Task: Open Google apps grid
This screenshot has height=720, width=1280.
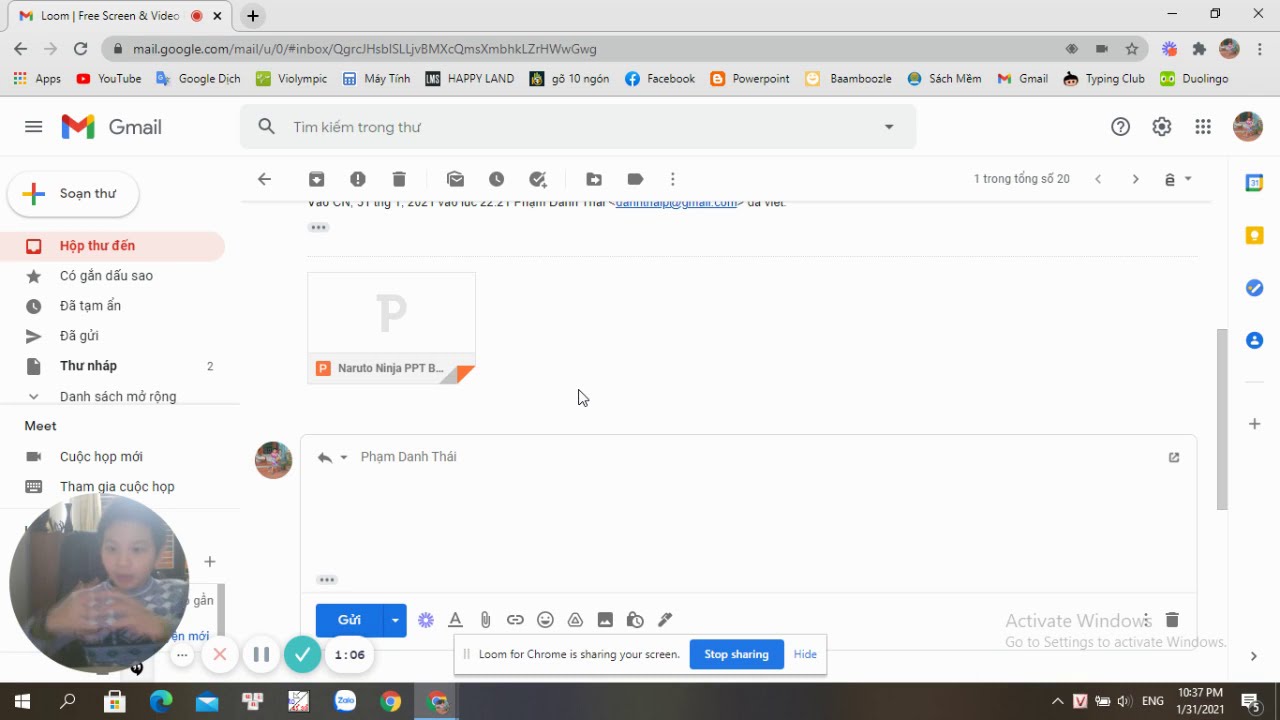Action: (x=1203, y=127)
